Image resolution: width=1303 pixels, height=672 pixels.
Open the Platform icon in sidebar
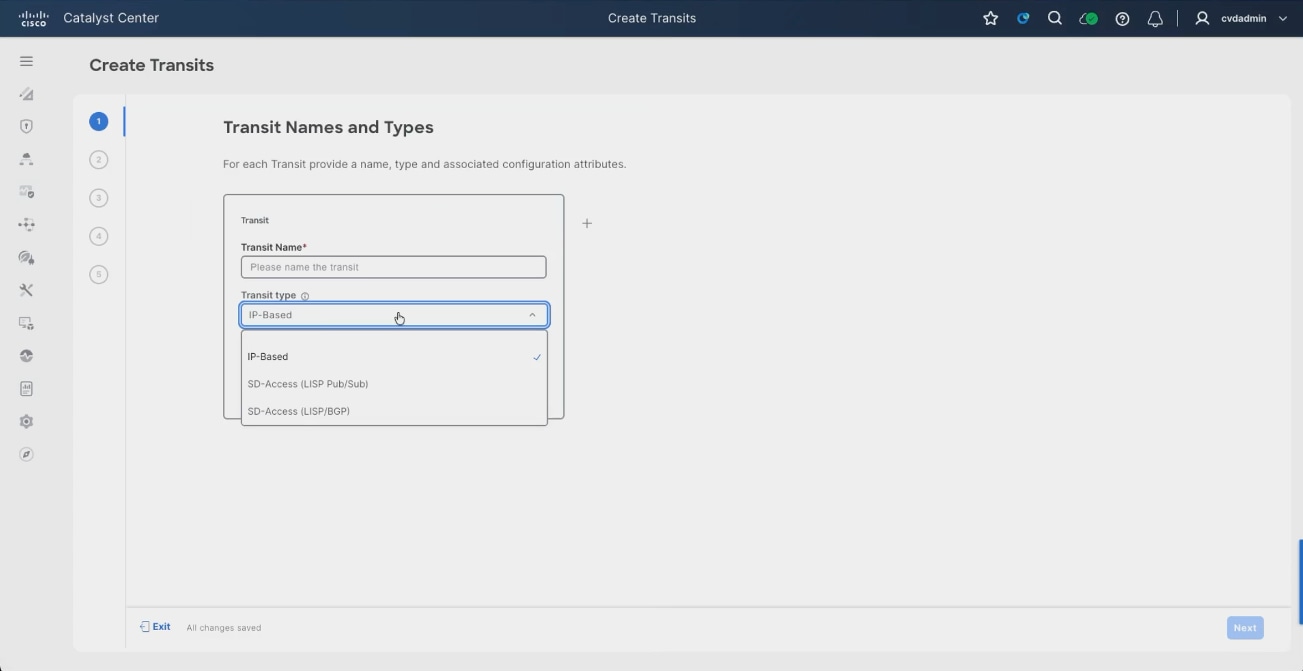point(26,323)
